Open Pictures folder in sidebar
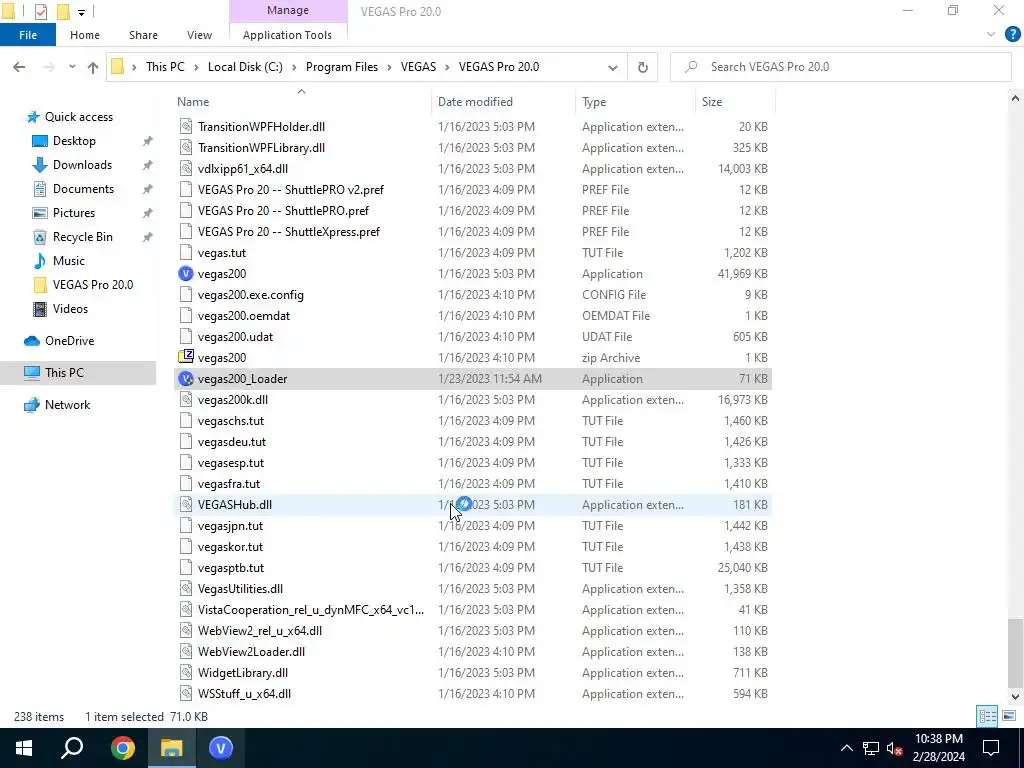This screenshot has width=1024, height=768. (73, 213)
